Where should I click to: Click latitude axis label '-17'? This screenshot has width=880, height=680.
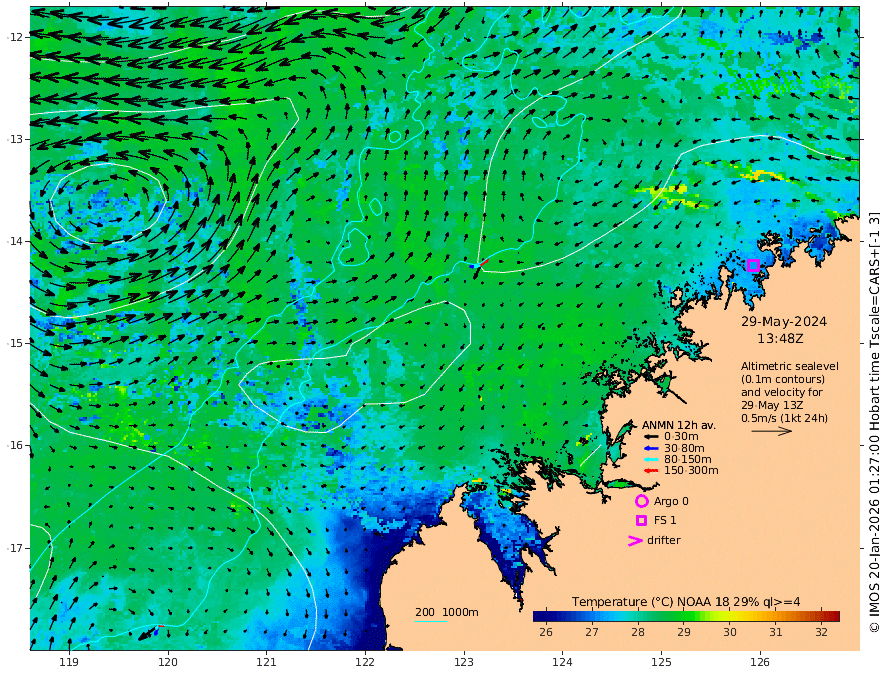pyautogui.click(x=15, y=548)
